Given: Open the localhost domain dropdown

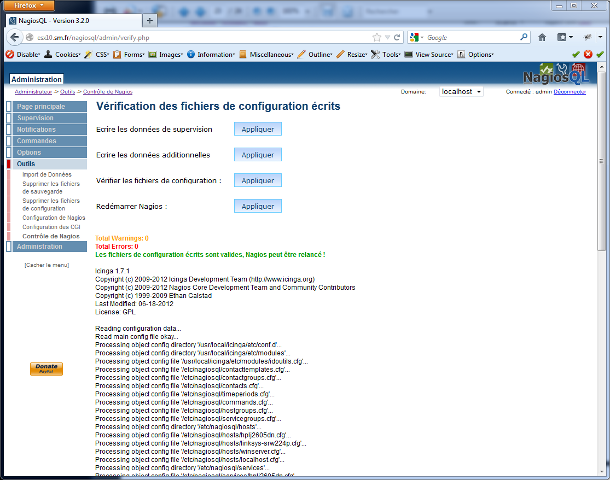Looking at the screenshot, I should (461, 91).
